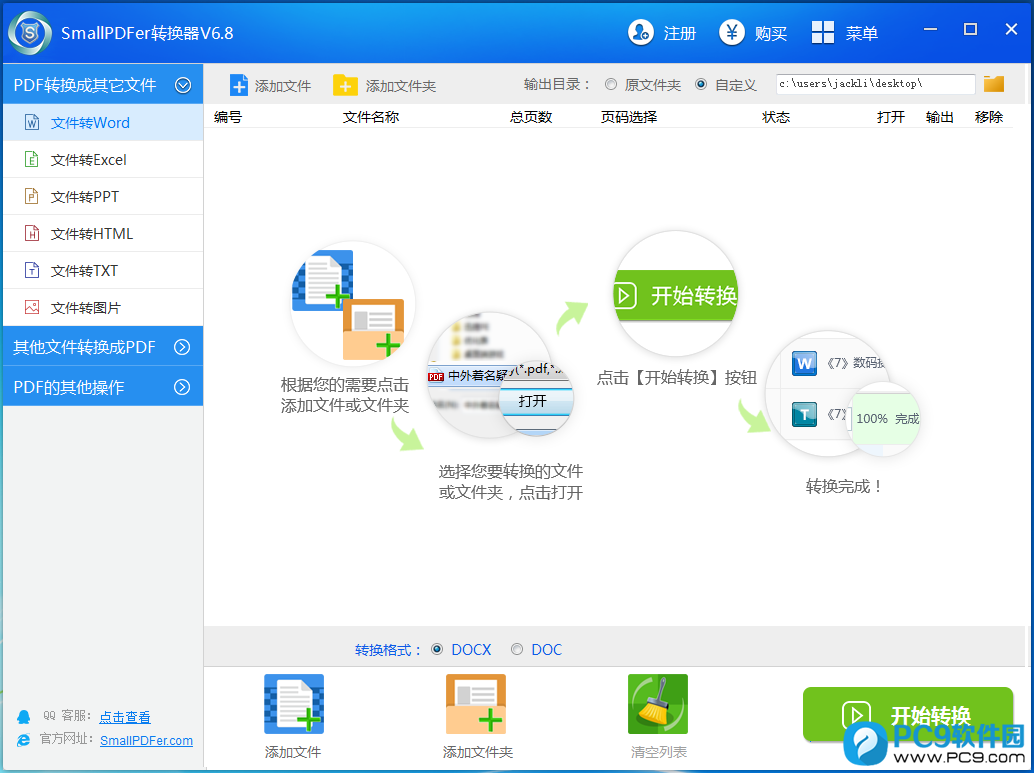This screenshot has height=773, width=1034.
Task: Click the PPT file icon in sidebar
Action: click(32, 197)
